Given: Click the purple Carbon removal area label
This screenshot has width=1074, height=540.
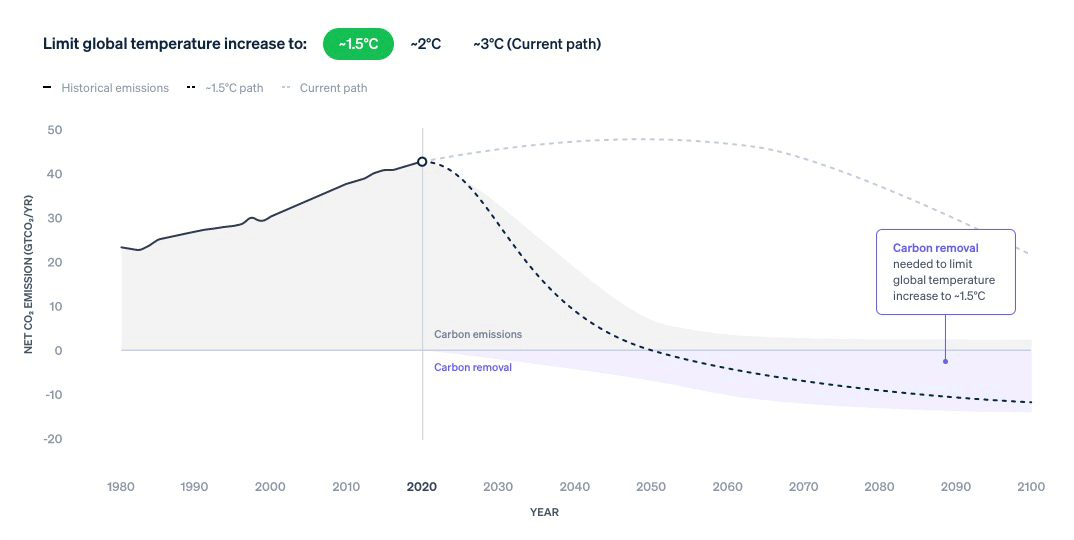Looking at the screenshot, I should coord(473,367).
